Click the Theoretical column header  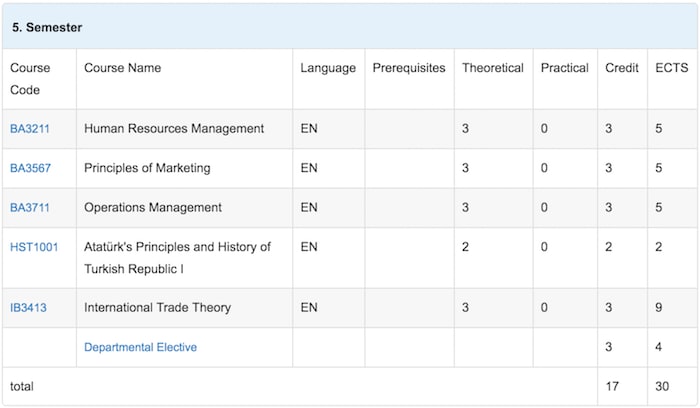click(492, 68)
